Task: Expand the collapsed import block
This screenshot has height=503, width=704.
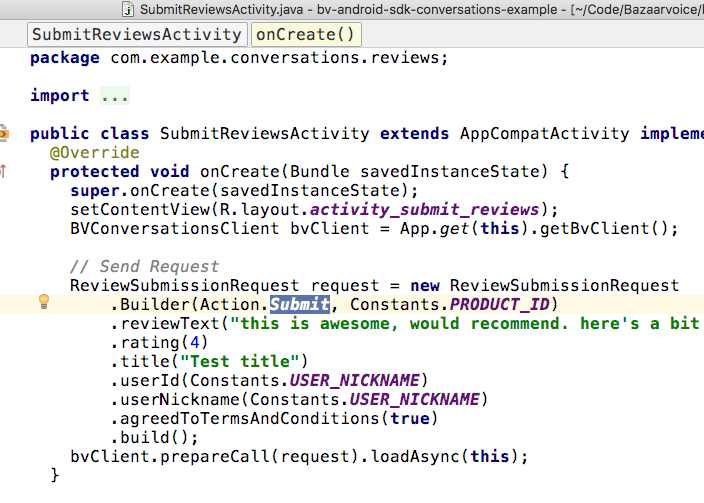Action: pyautogui.click(x=115, y=96)
